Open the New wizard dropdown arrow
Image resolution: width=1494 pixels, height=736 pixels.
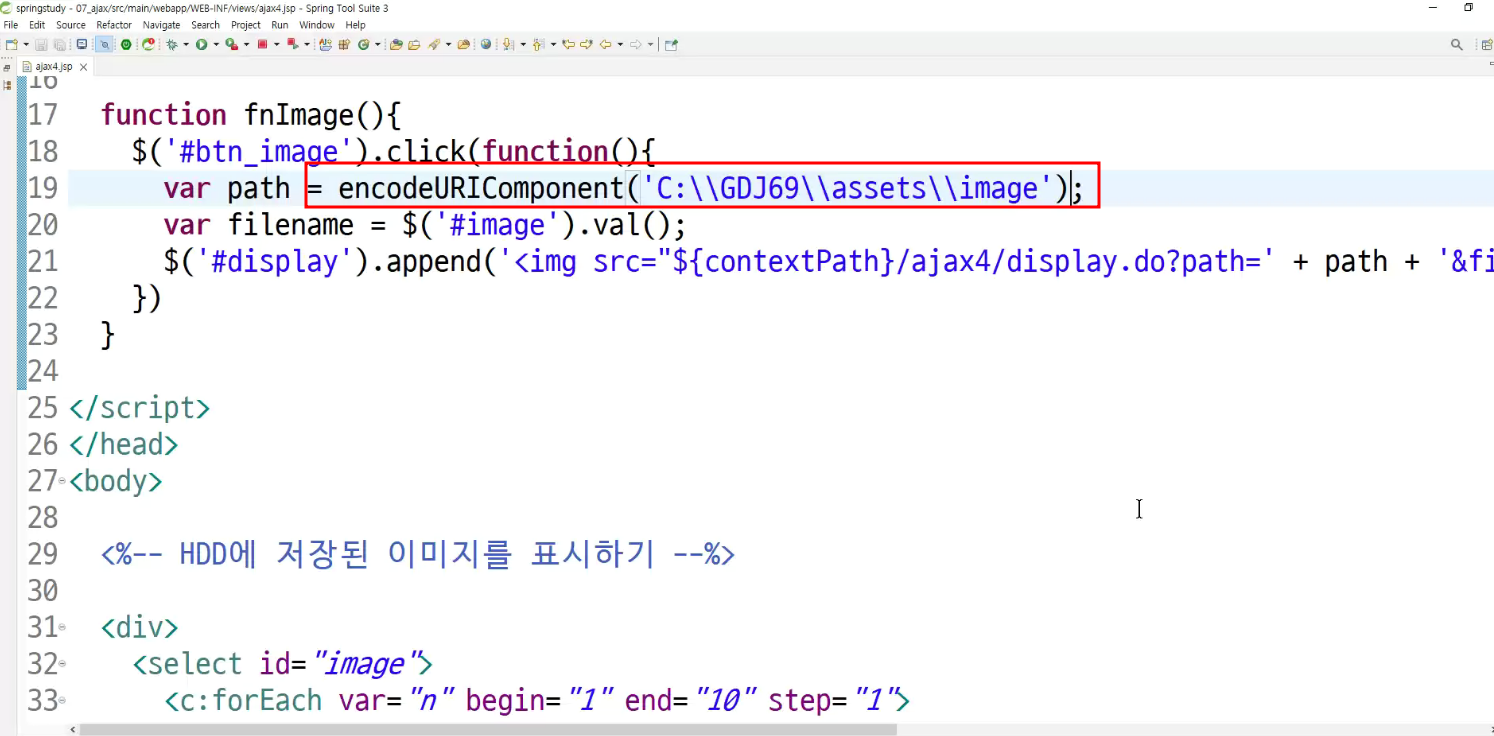click(26, 44)
